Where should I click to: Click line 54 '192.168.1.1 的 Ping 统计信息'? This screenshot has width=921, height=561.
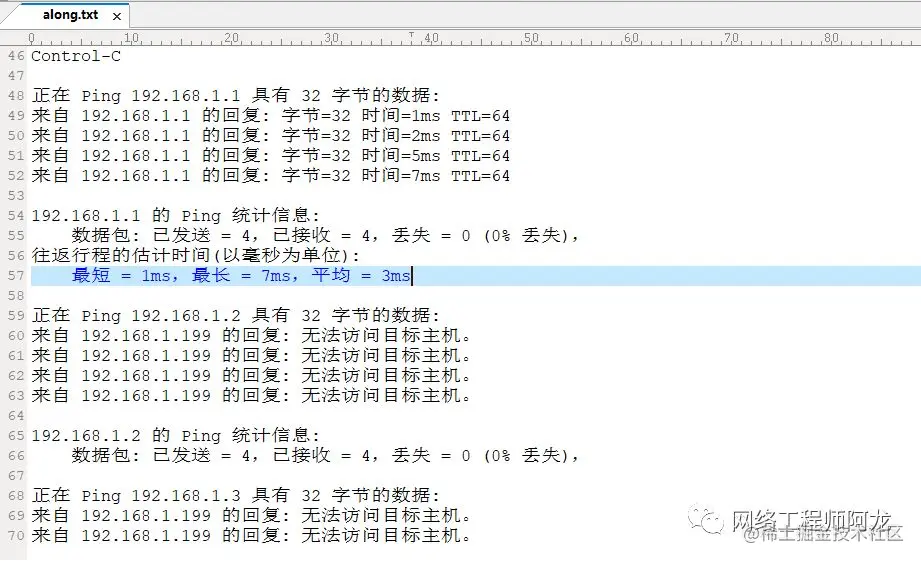(x=175, y=216)
